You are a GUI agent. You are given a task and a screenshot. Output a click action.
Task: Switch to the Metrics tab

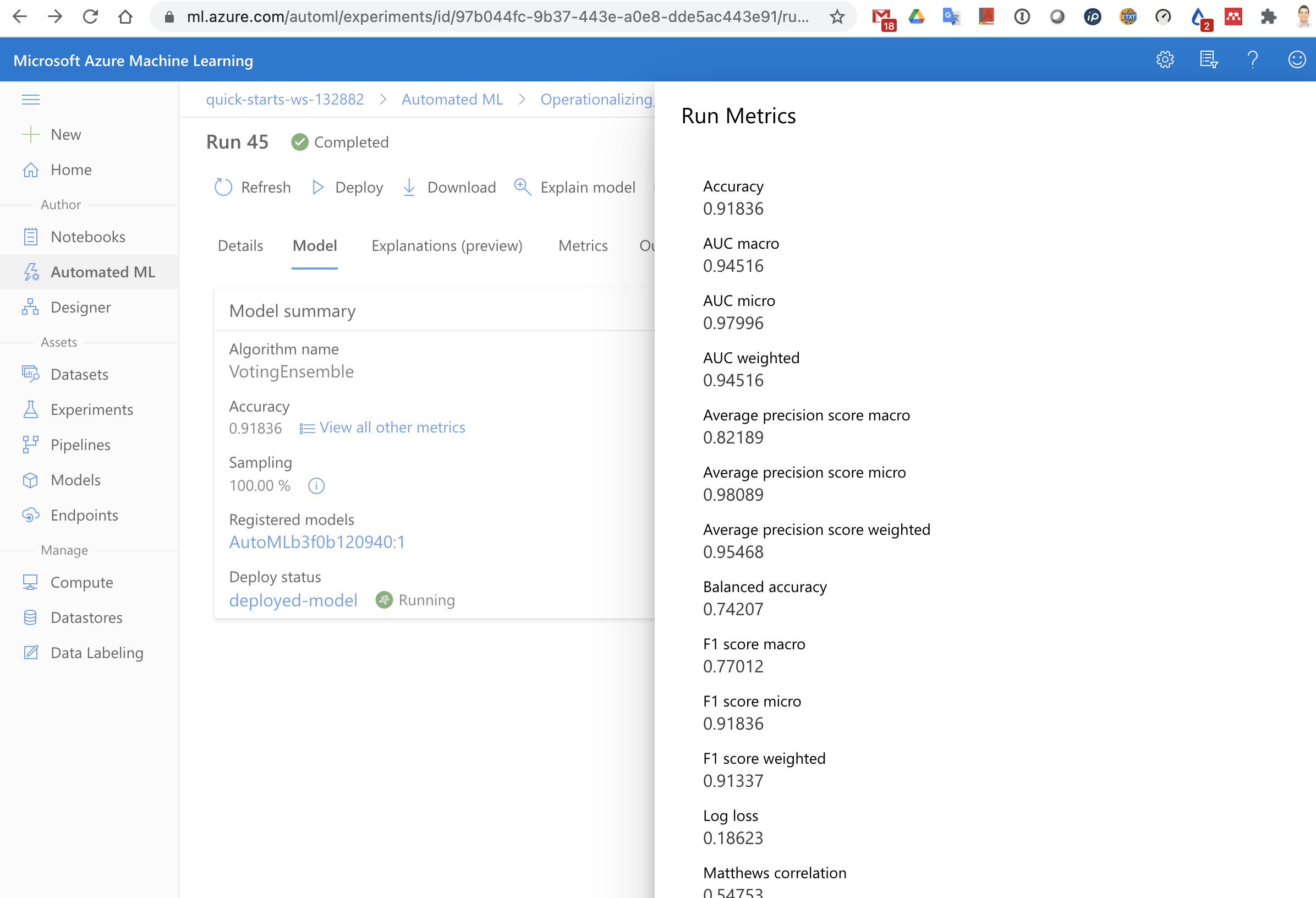click(583, 246)
